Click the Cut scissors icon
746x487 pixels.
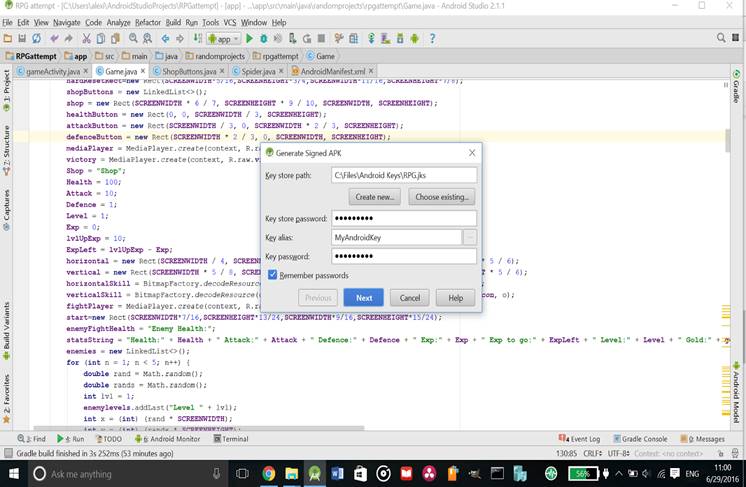point(86,39)
